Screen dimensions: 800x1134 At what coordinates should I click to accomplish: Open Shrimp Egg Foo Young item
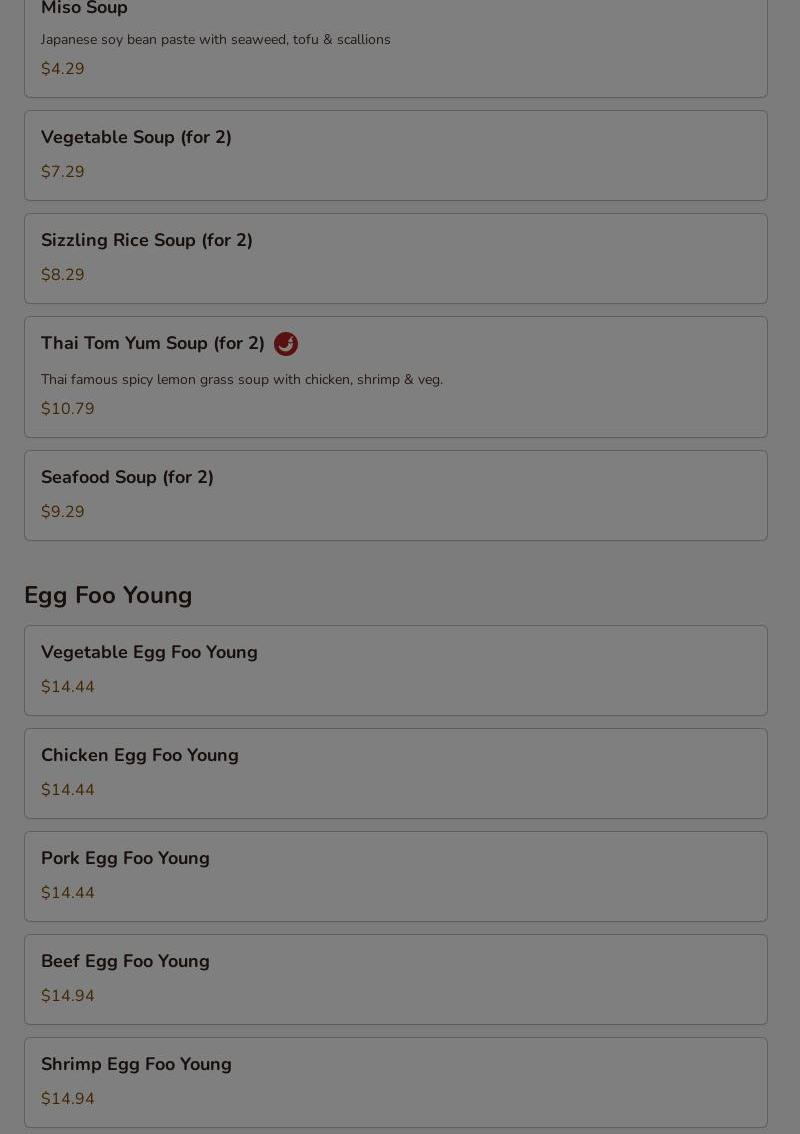(396, 1083)
